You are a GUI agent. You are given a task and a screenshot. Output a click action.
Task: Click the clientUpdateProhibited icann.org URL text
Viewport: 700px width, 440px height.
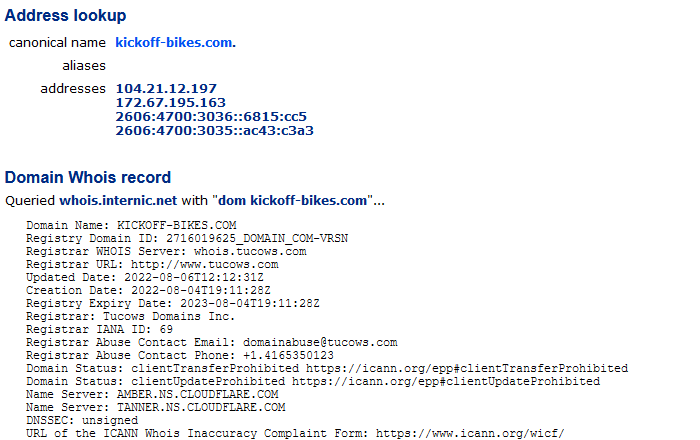[x=446, y=381]
